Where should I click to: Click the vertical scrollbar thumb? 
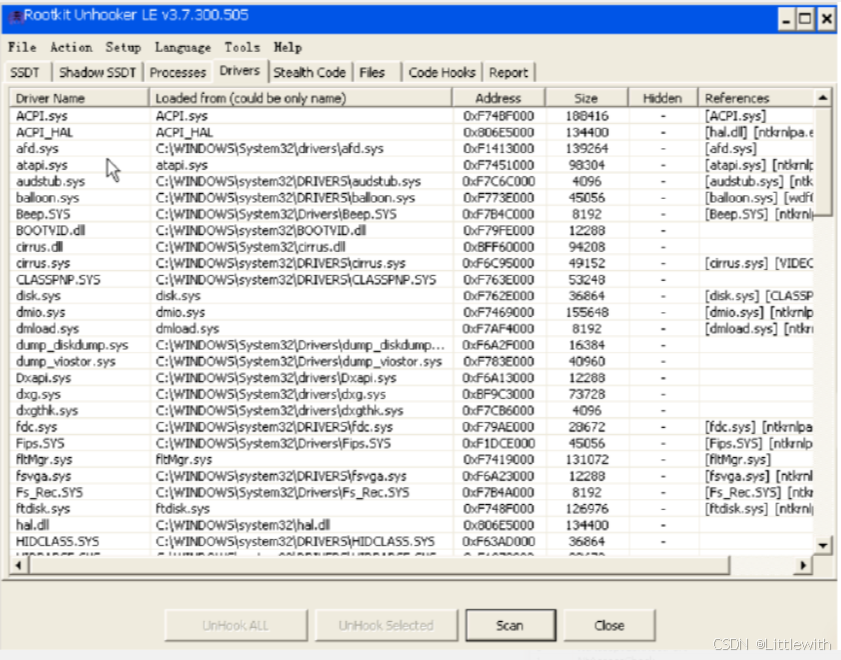tap(823, 161)
